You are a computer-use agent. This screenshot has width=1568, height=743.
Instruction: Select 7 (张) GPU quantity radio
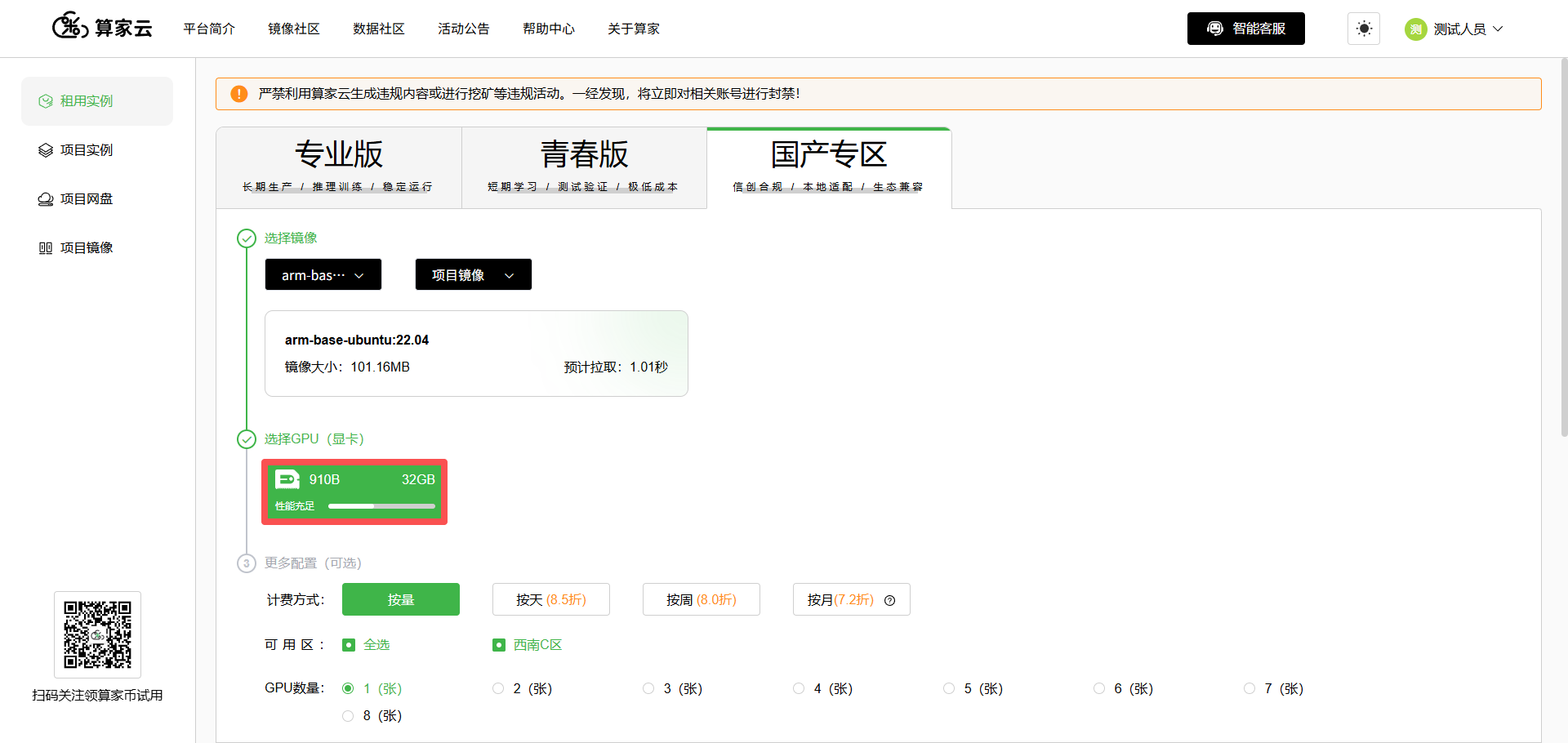[x=1249, y=688]
